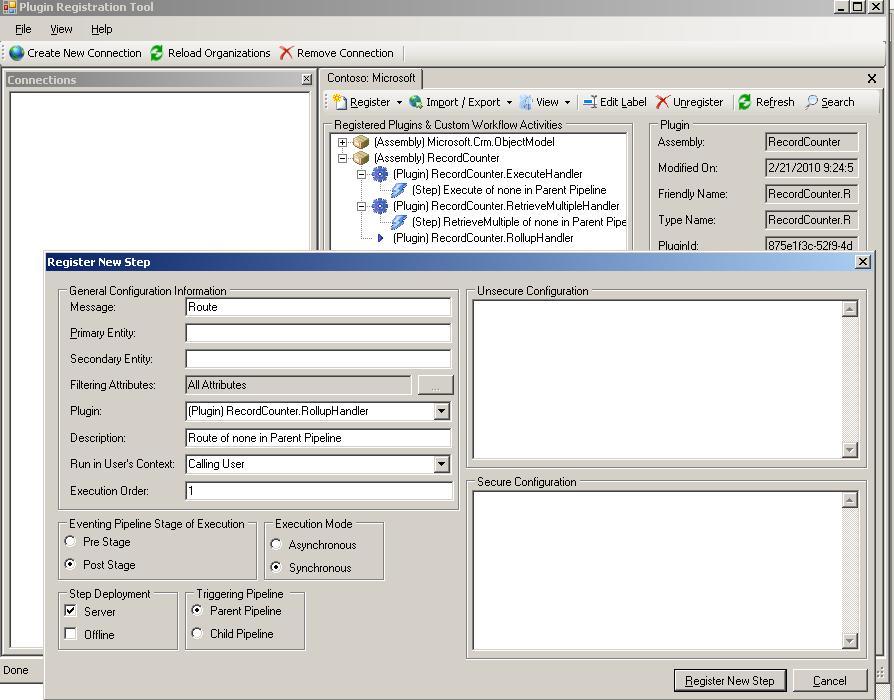Open the Import / Export dropdown arrow
The height and width of the screenshot is (700, 894).
click(509, 103)
